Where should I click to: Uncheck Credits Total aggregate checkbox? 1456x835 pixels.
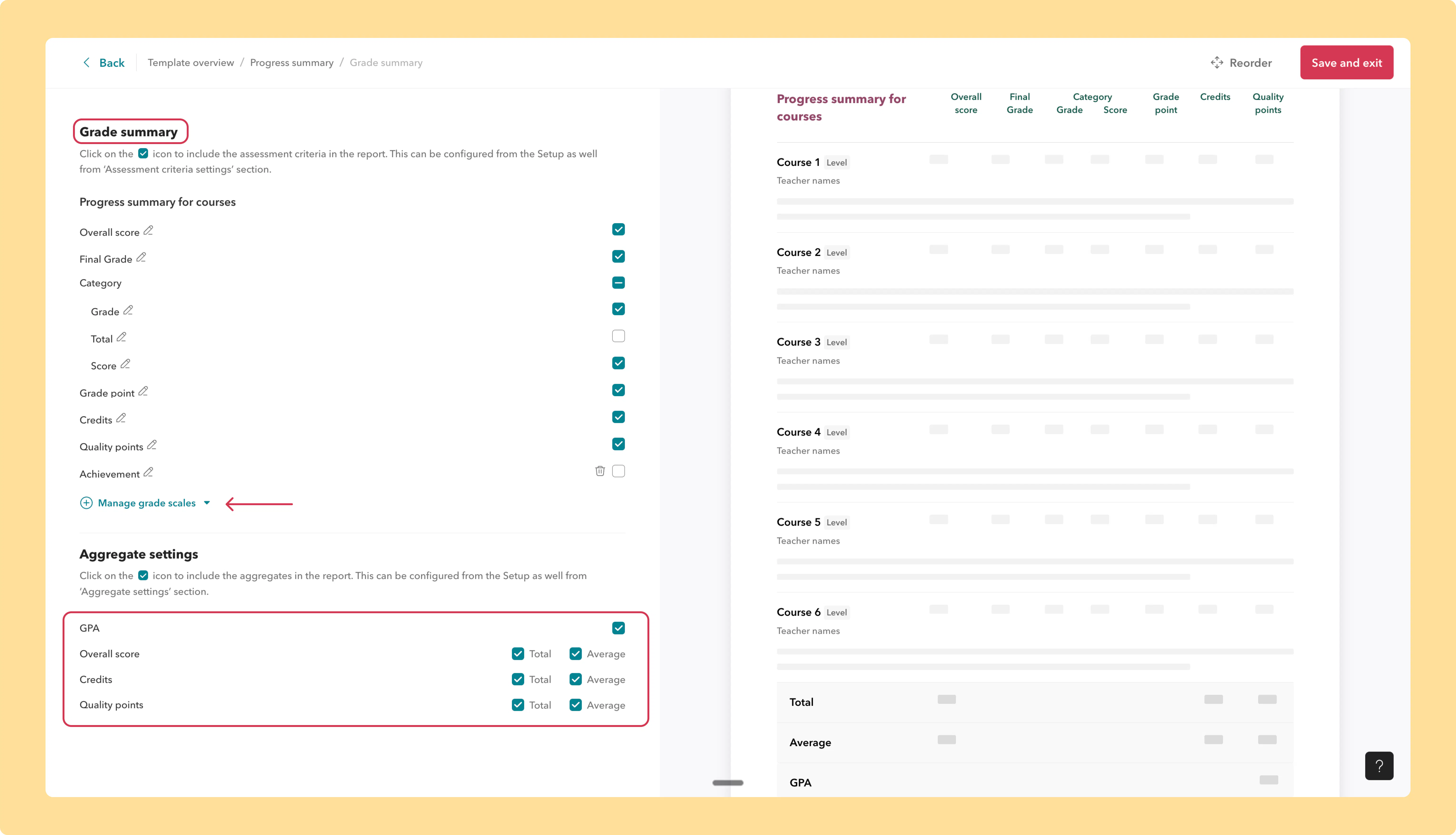tap(518, 679)
